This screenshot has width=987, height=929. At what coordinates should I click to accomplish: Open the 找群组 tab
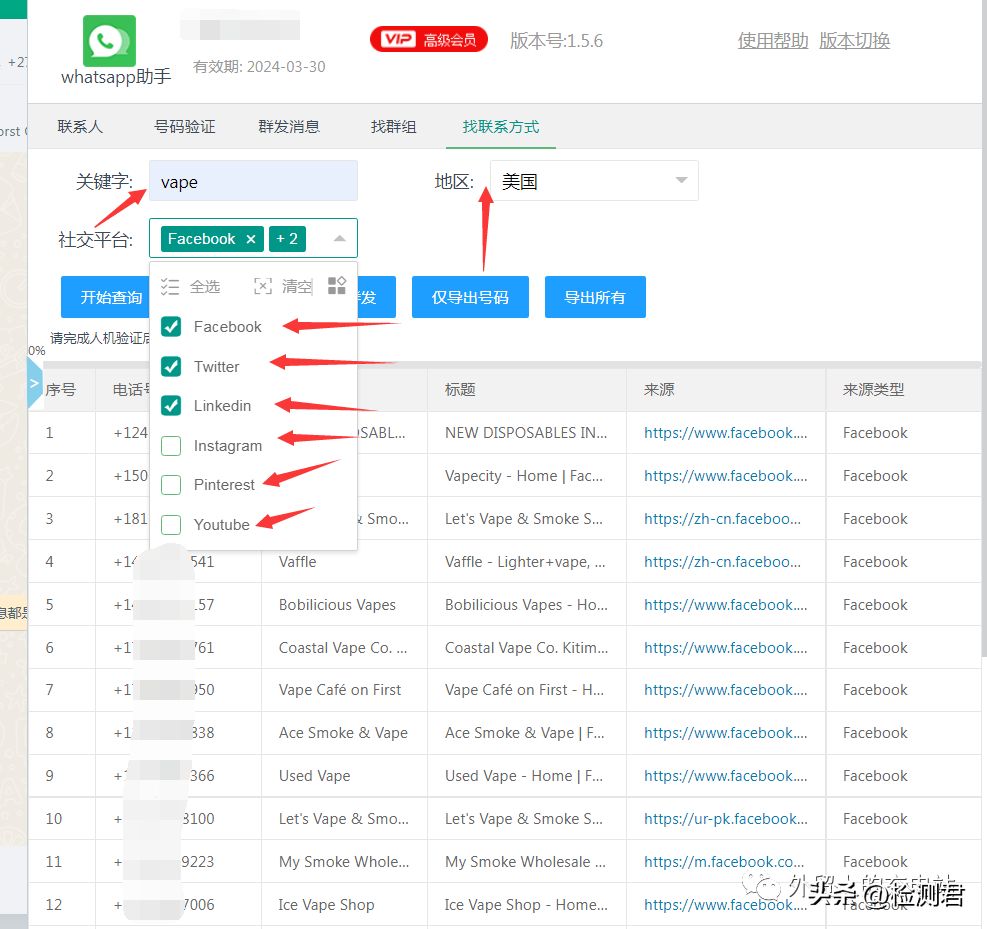coord(393,127)
